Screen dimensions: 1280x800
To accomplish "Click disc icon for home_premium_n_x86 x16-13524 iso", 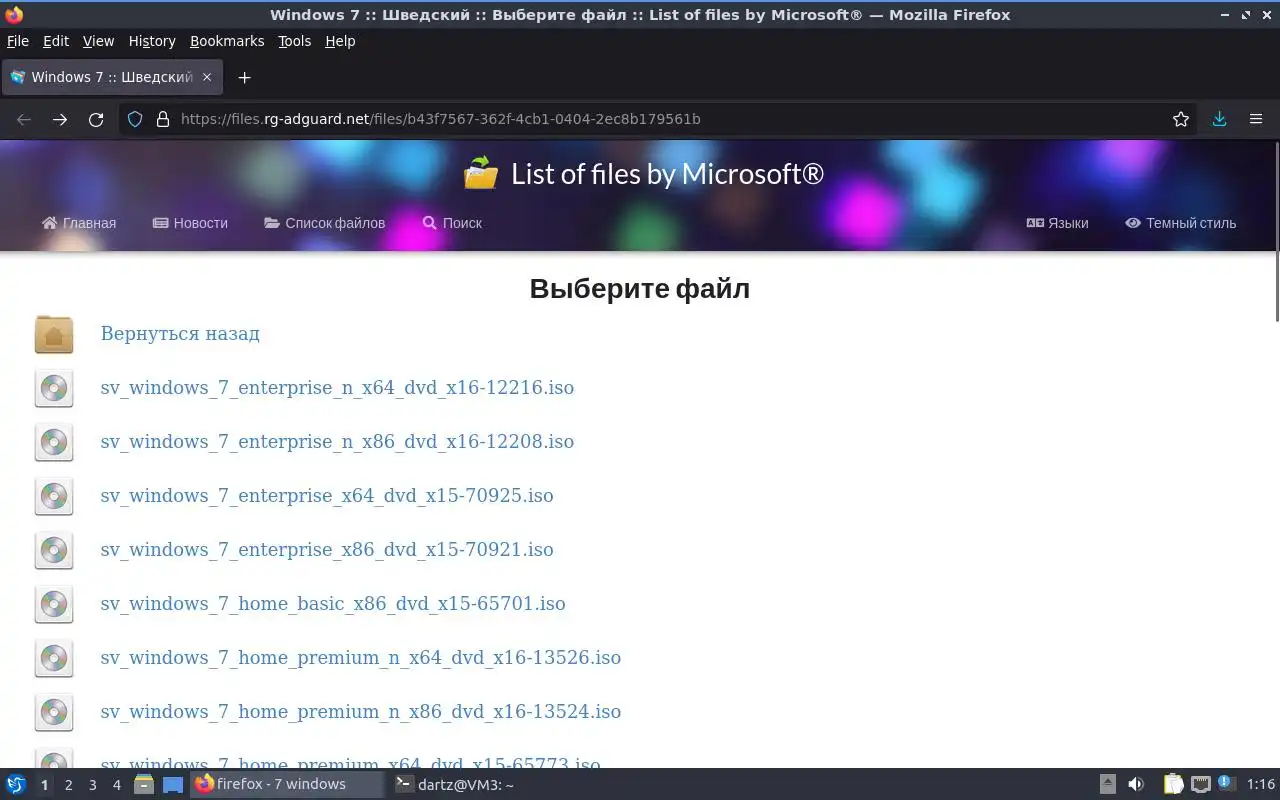I will point(54,712).
